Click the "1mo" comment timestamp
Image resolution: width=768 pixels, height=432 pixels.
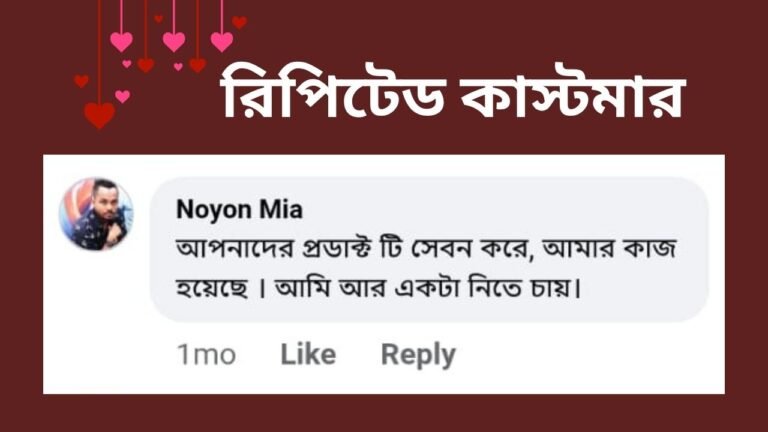pyautogui.click(x=206, y=355)
